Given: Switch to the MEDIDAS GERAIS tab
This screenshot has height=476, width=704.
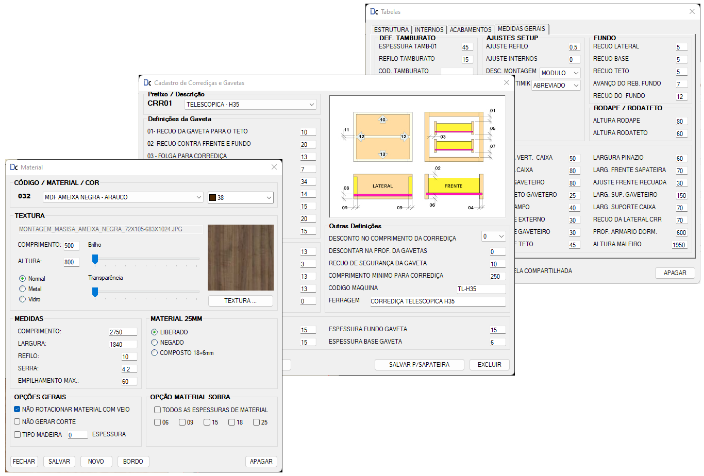Looking at the screenshot, I should [521, 29].
